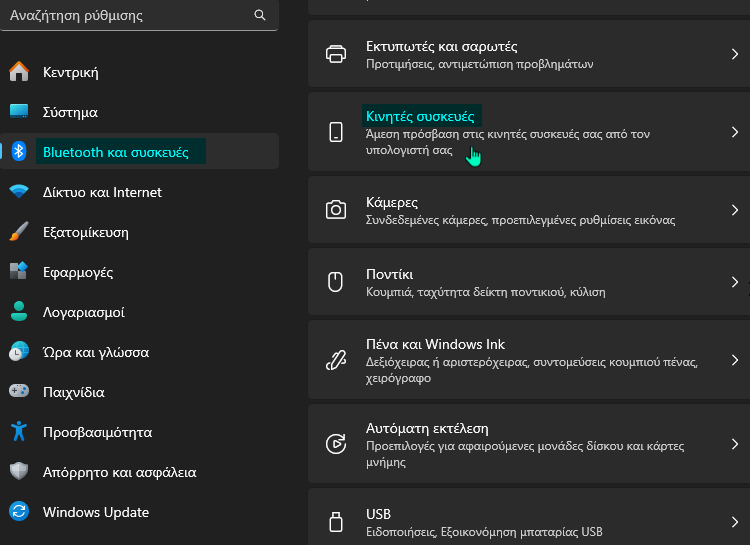
Task: Click the Κεντρική home icon
Action: tap(19, 72)
